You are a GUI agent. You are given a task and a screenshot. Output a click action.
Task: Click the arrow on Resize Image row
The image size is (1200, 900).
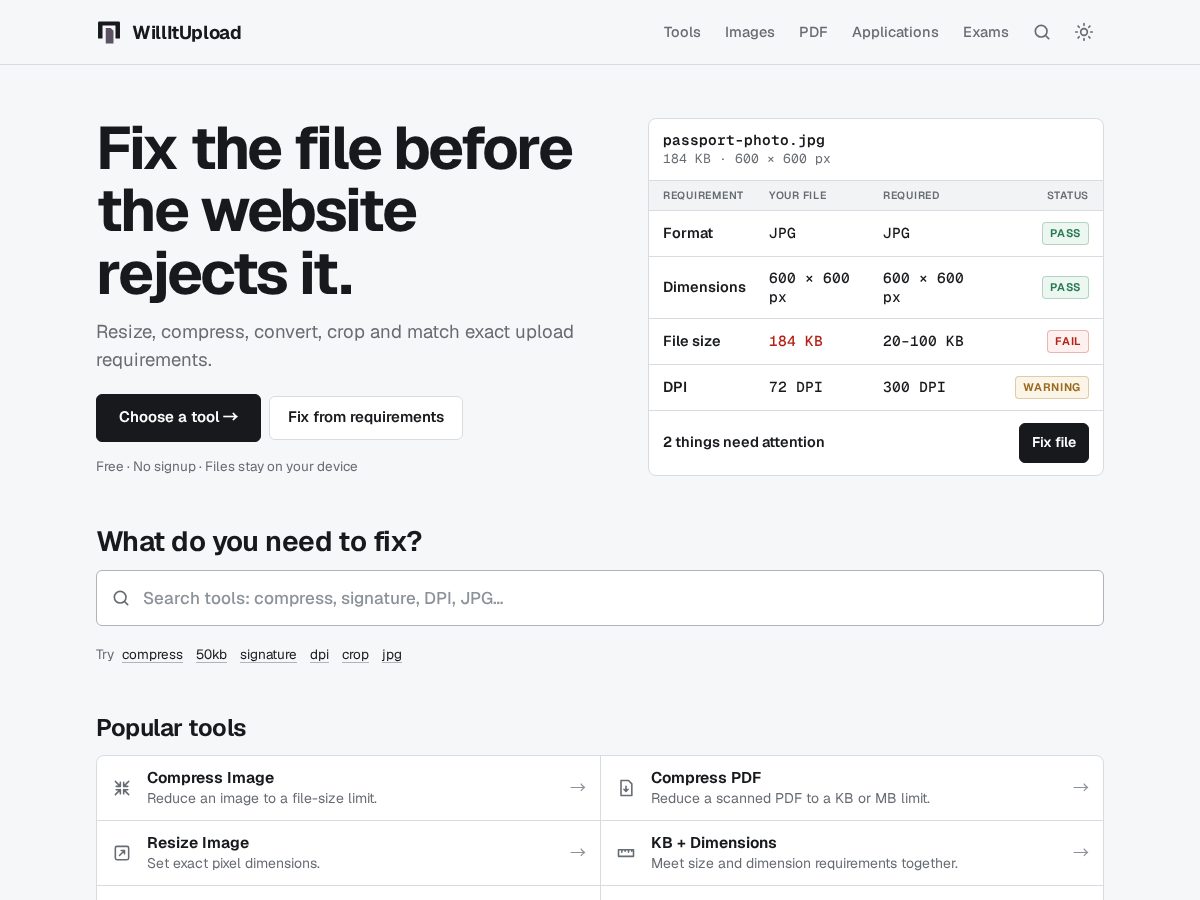pos(578,853)
